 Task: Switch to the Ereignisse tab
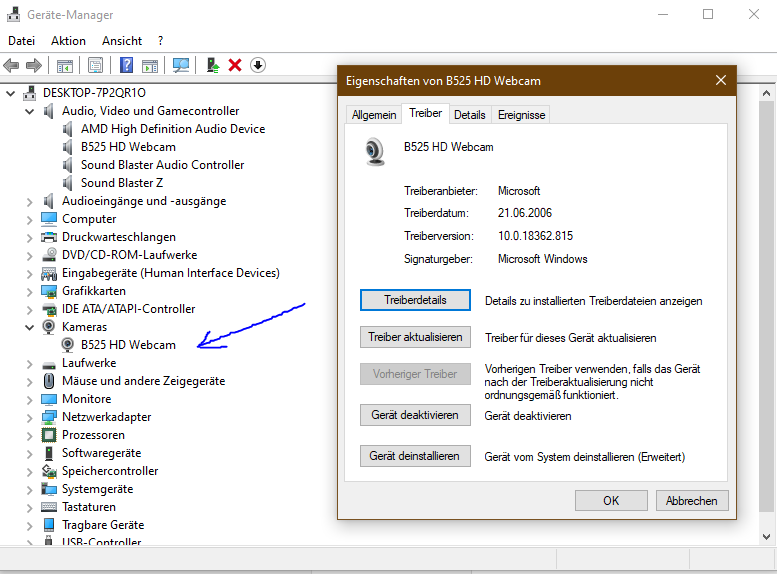click(x=521, y=115)
